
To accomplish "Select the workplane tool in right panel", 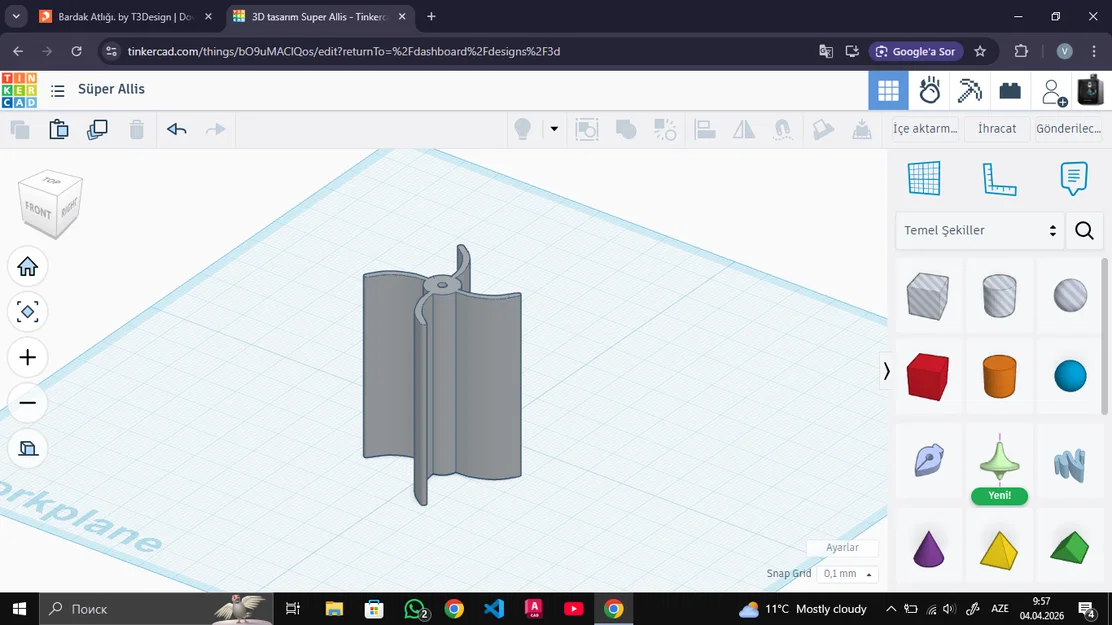I will click(x=924, y=178).
